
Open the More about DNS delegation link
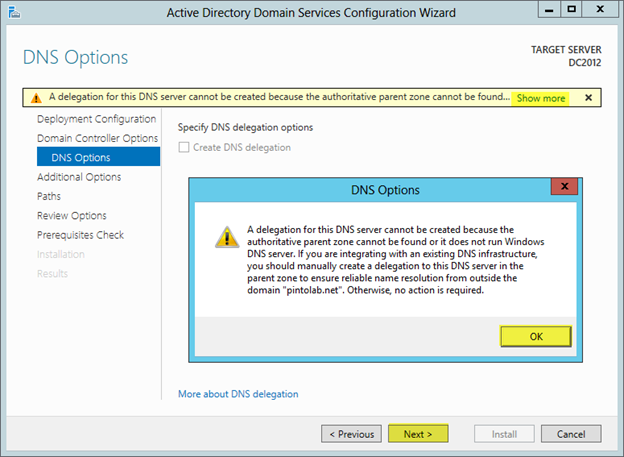[x=238, y=394]
